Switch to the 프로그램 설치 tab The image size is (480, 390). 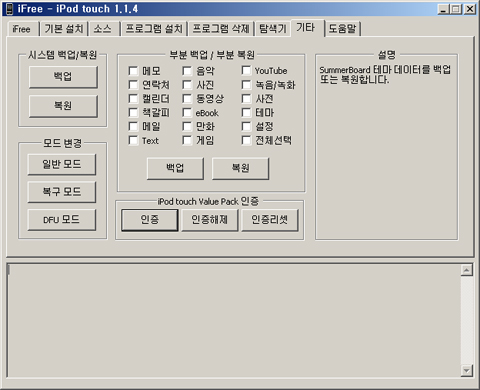154,29
